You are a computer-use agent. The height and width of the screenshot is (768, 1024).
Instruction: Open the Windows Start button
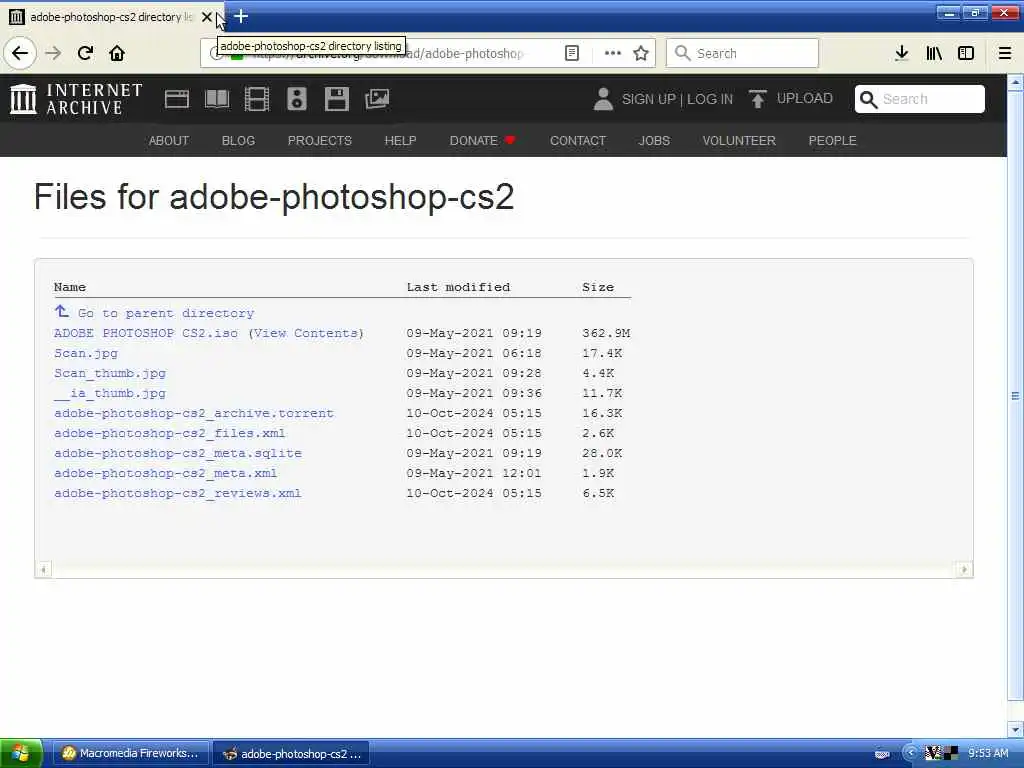(x=21, y=753)
